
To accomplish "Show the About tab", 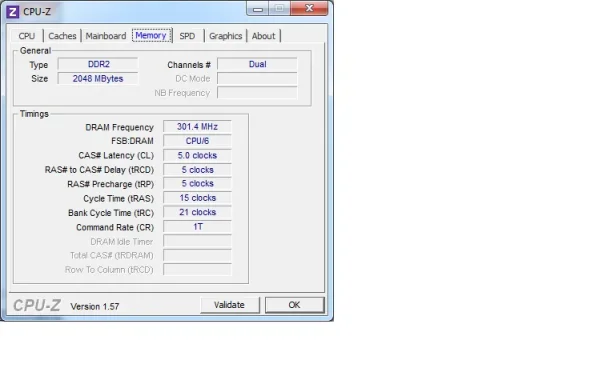I will pos(263,36).
